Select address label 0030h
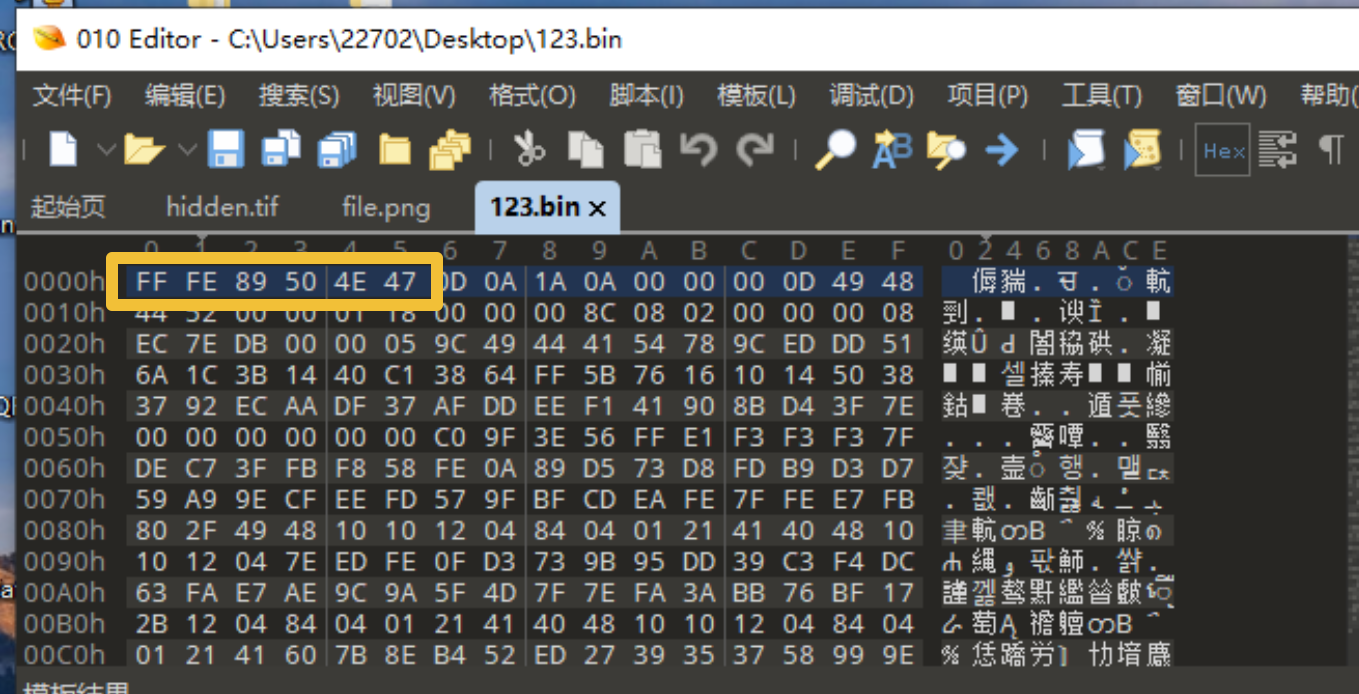1359x694 pixels. (x=64, y=375)
